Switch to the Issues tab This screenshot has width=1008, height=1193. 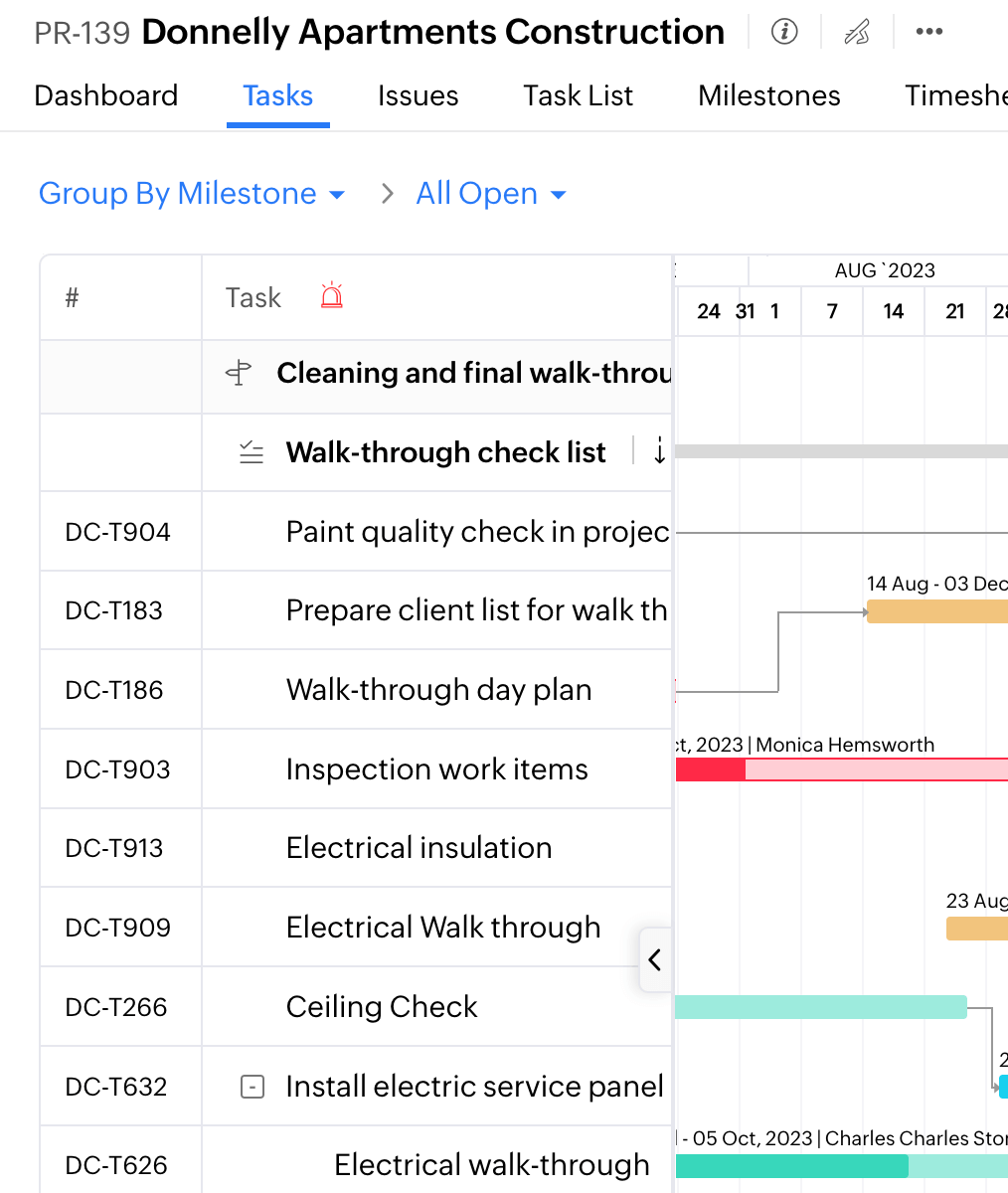point(418,95)
